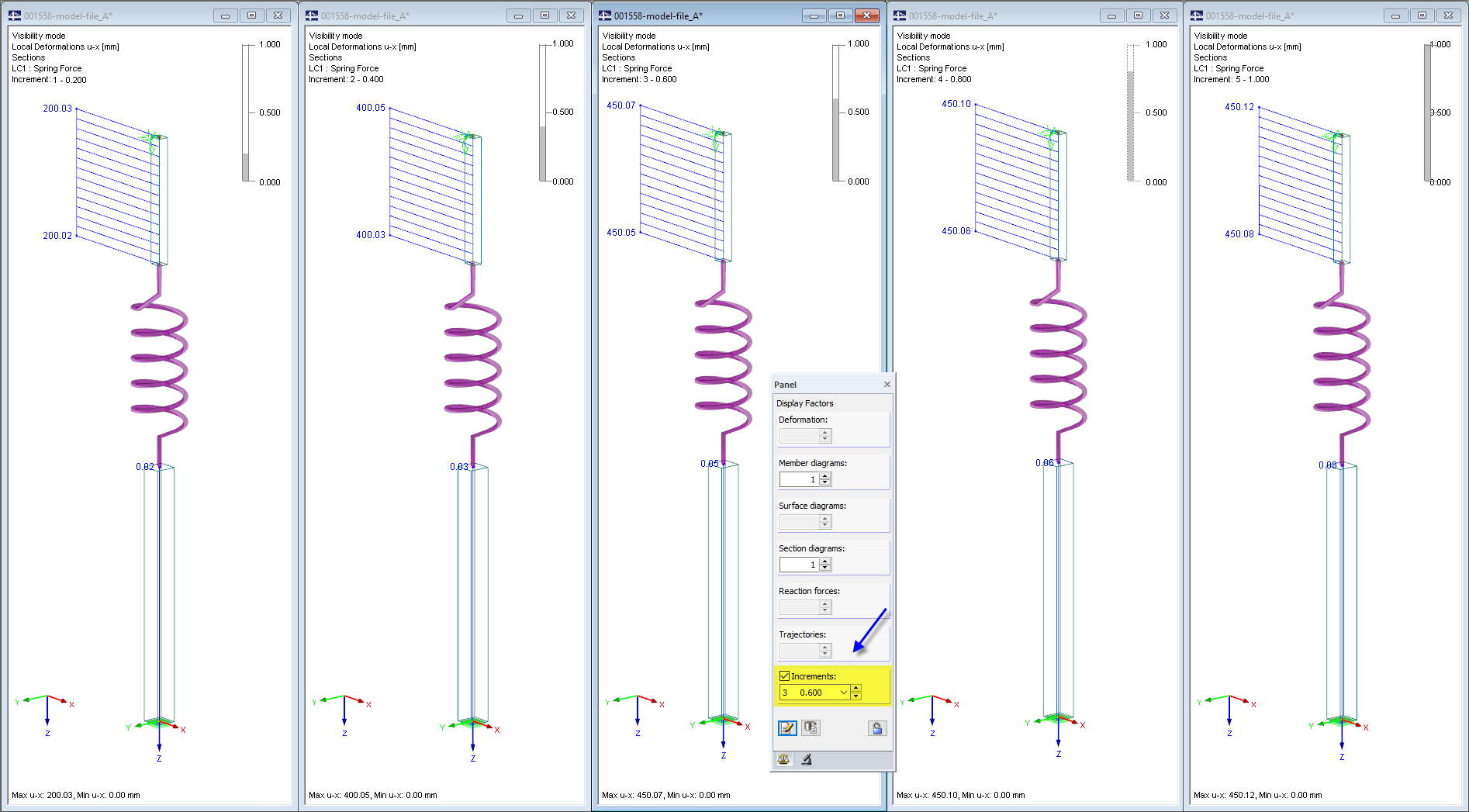The height and width of the screenshot is (812, 1469).
Task: Close the Panel window
Action: (x=887, y=384)
